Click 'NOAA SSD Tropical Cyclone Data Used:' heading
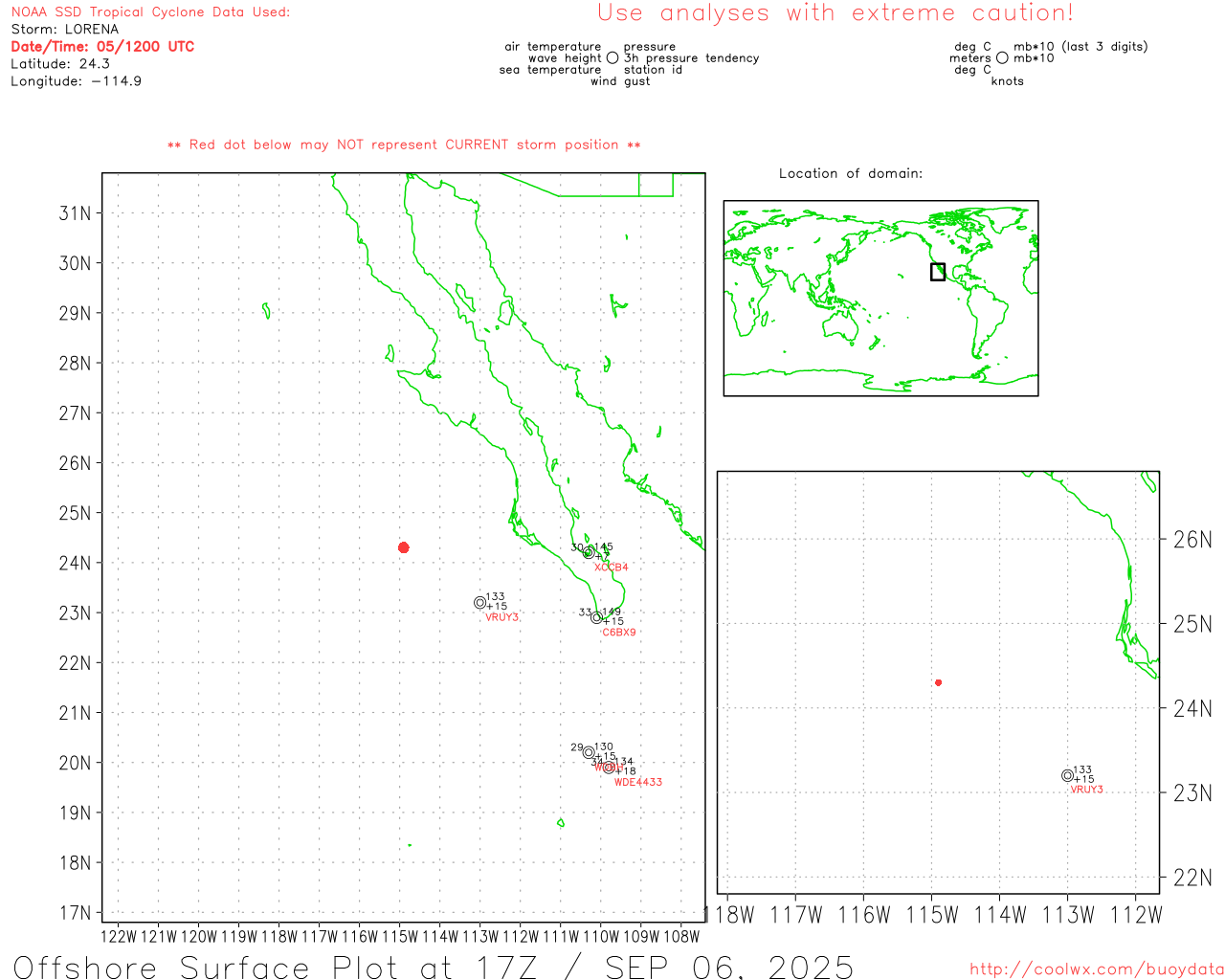Image resolution: width=1225 pixels, height=980 pixels. (150, 12)
